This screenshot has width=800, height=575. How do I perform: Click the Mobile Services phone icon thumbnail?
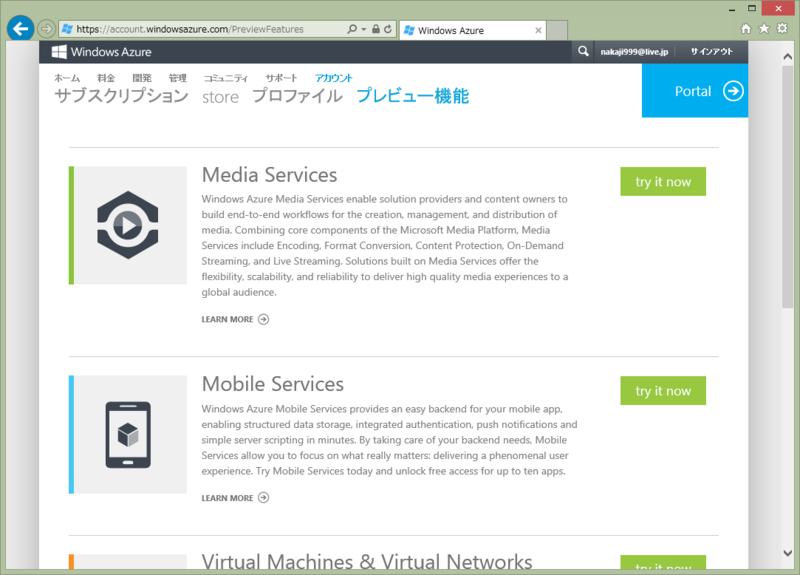[x=128, y=435]
